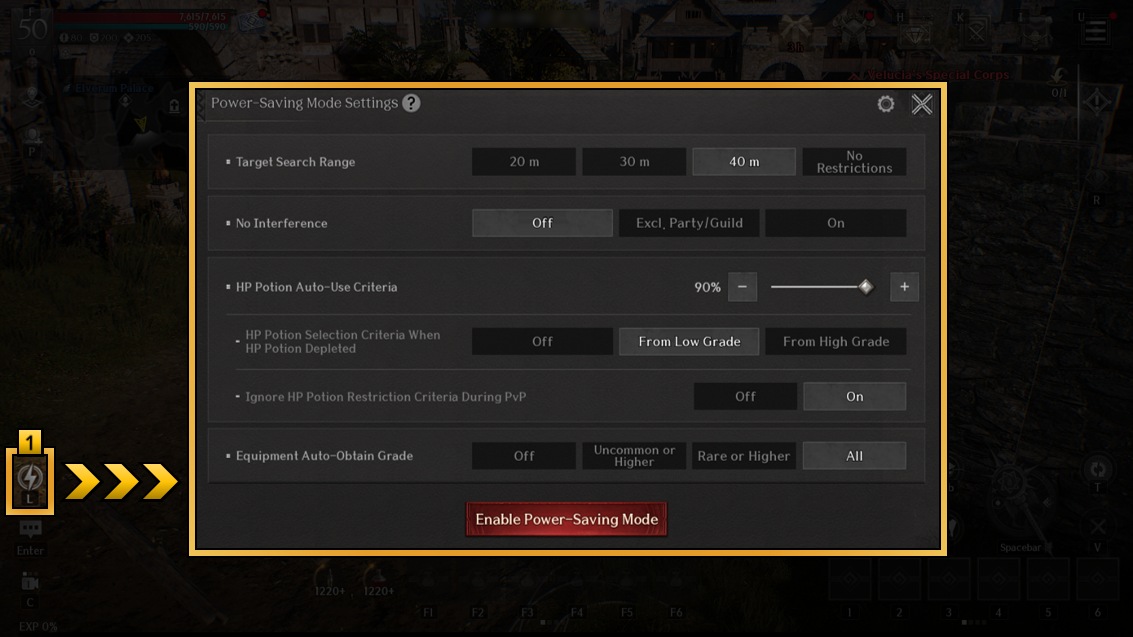Turn No Interference Off
The image size is (1133, 637).
542,223
